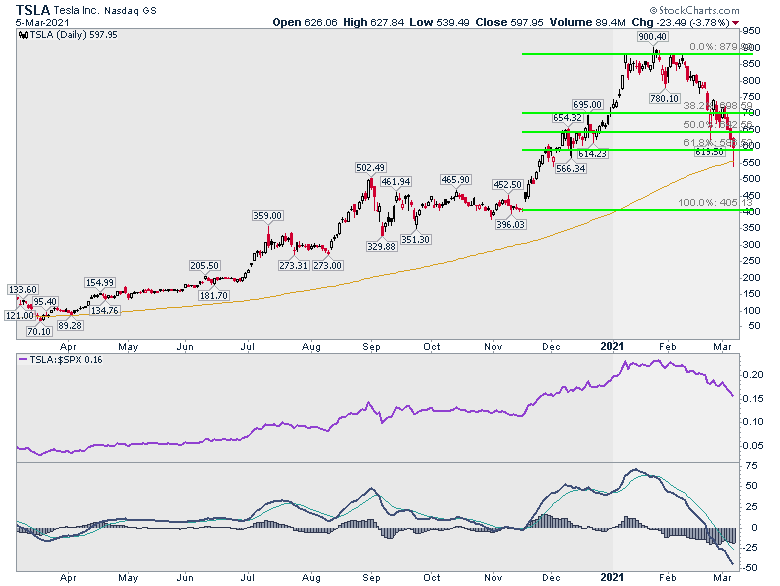The width and height of the screenshot is (780, 586).
Task: Click the 654.32 price label
Action: [x=567, y=117]
